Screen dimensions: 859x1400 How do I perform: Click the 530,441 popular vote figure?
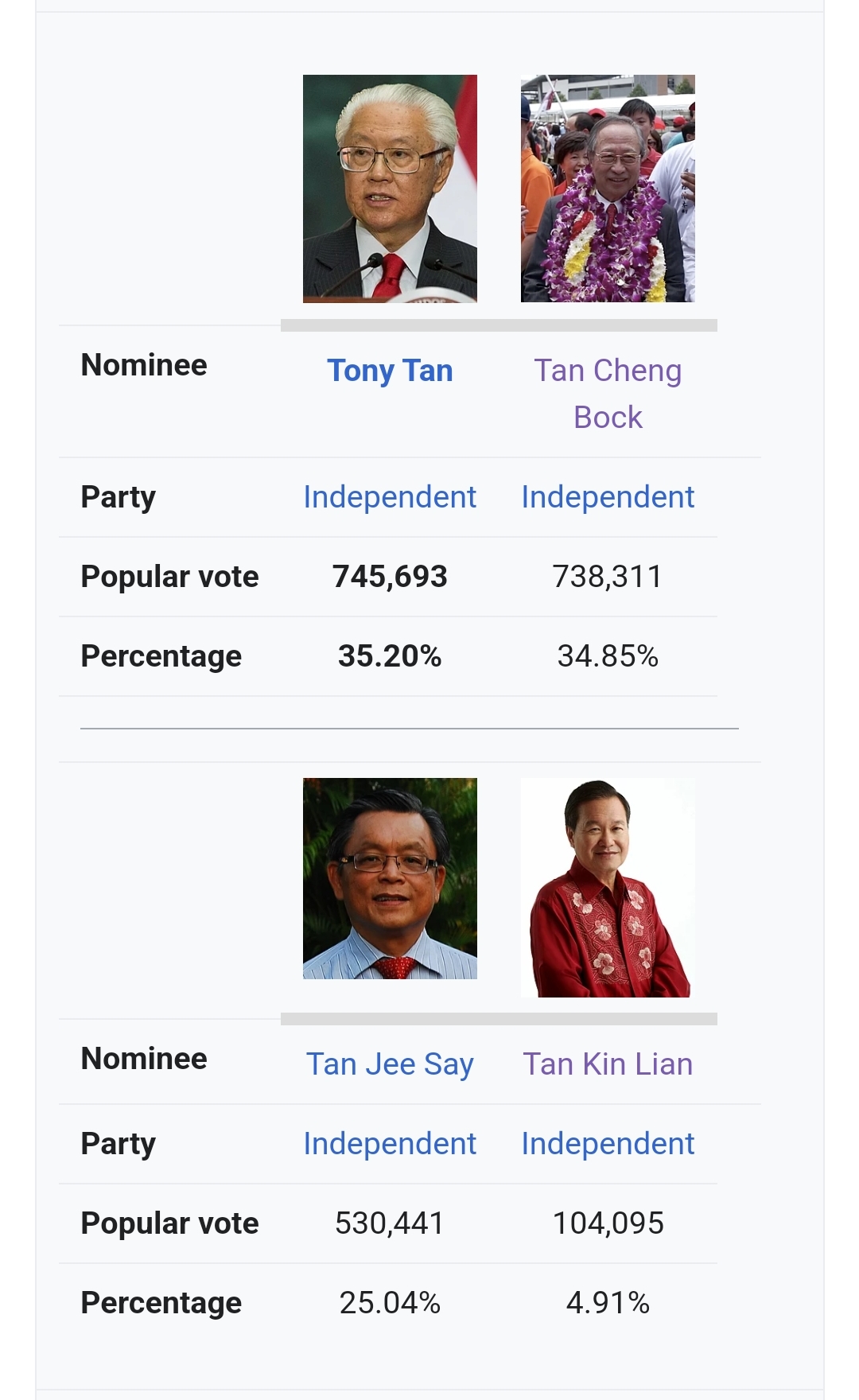tap(390, 1223)
